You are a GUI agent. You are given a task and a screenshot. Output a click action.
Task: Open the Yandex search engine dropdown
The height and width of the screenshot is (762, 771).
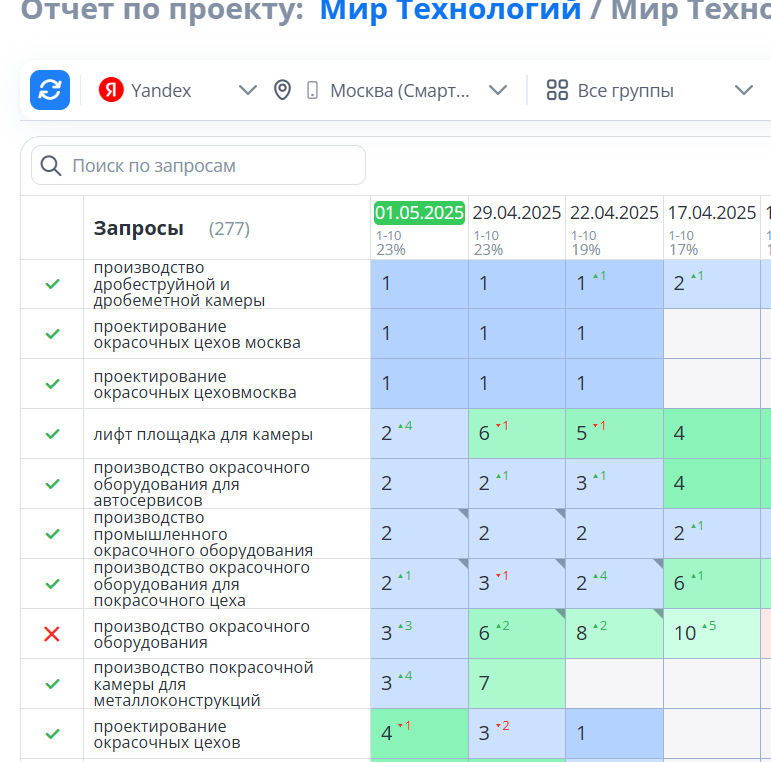[x=248, y=90]
